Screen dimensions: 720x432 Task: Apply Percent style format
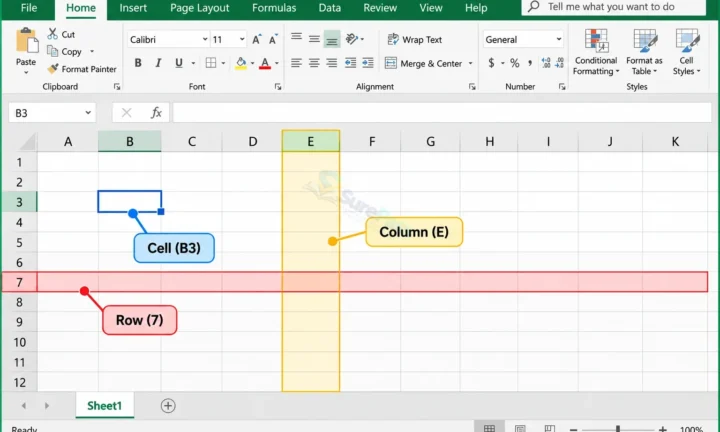[x=515, y=63]
